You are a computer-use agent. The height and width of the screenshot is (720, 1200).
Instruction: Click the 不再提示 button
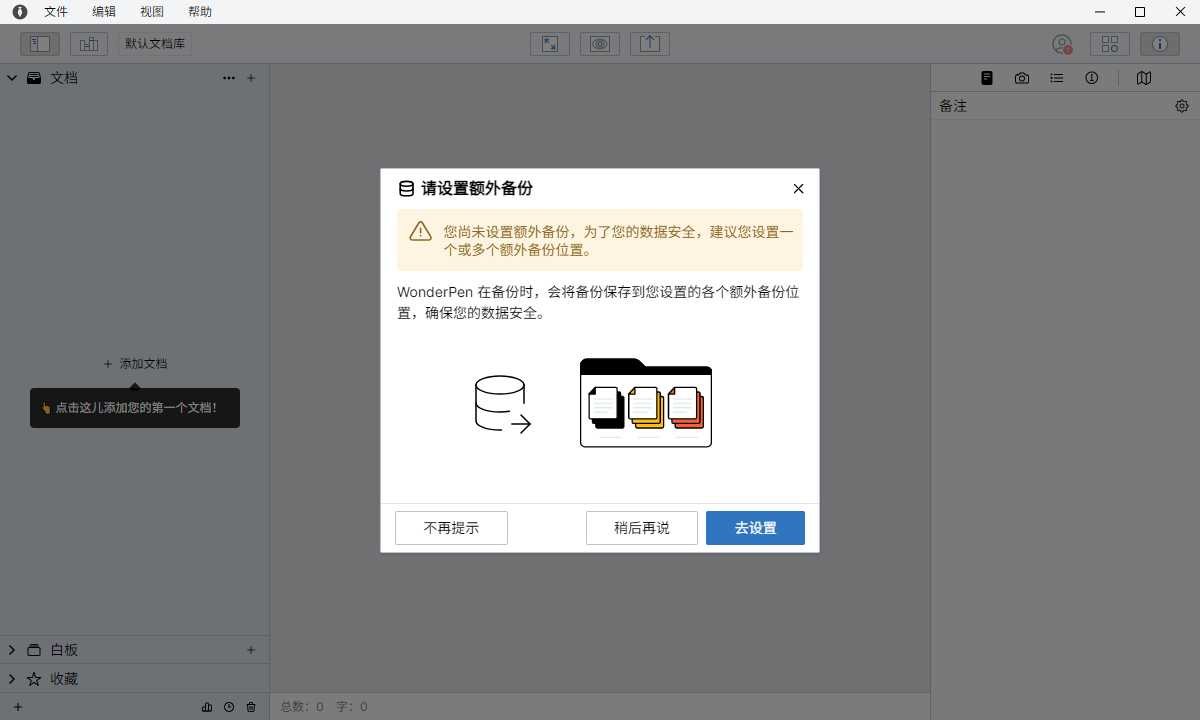pos(451,528)
